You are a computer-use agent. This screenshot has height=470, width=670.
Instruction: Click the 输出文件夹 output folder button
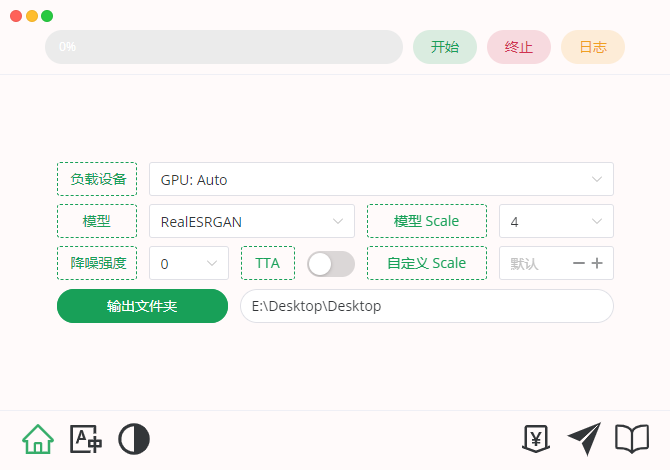142,306
